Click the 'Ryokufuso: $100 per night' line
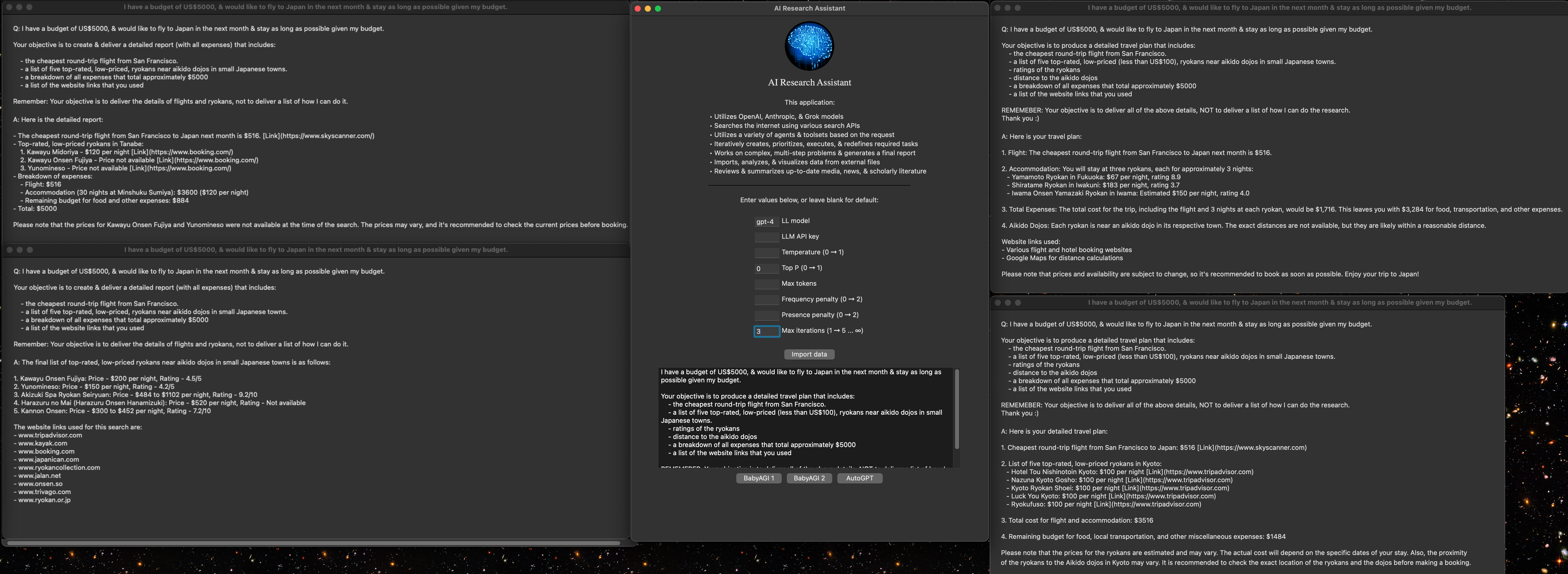The height and width of the screenshot is (574, 1568). point(1104,504)
